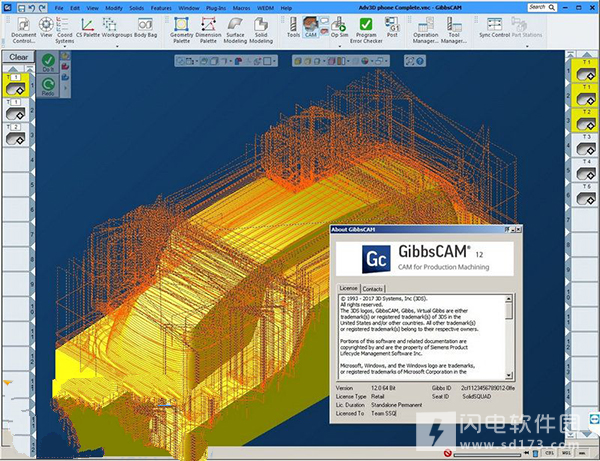Open the Plug-Ins menu
600x461 pixels.
(216, 8)
